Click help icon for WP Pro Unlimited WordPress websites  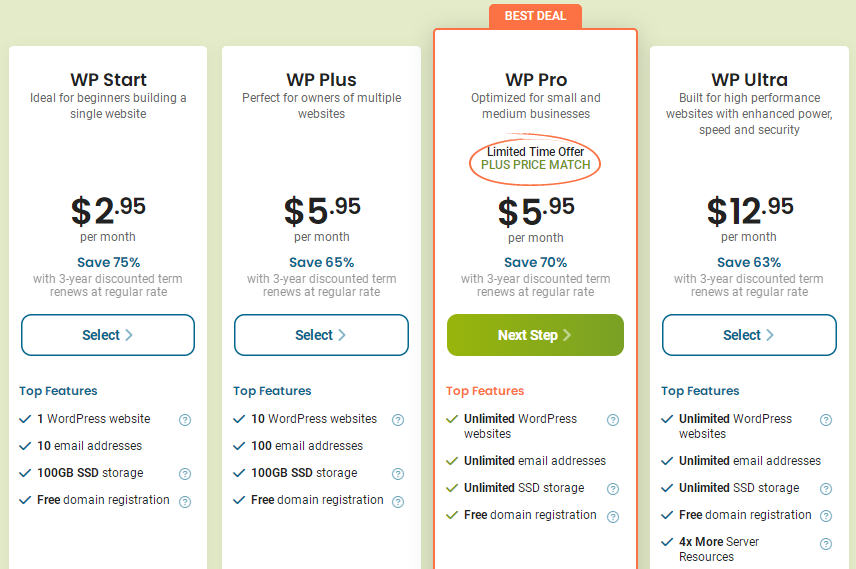point(613,420)
